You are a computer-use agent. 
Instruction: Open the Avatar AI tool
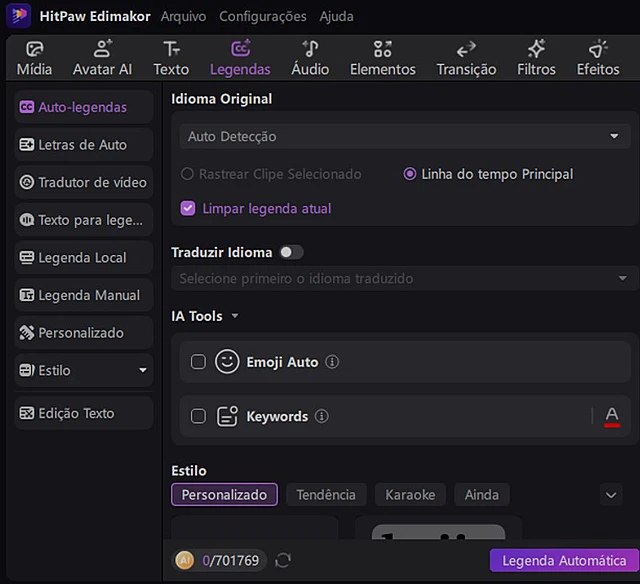pos(102,58)
